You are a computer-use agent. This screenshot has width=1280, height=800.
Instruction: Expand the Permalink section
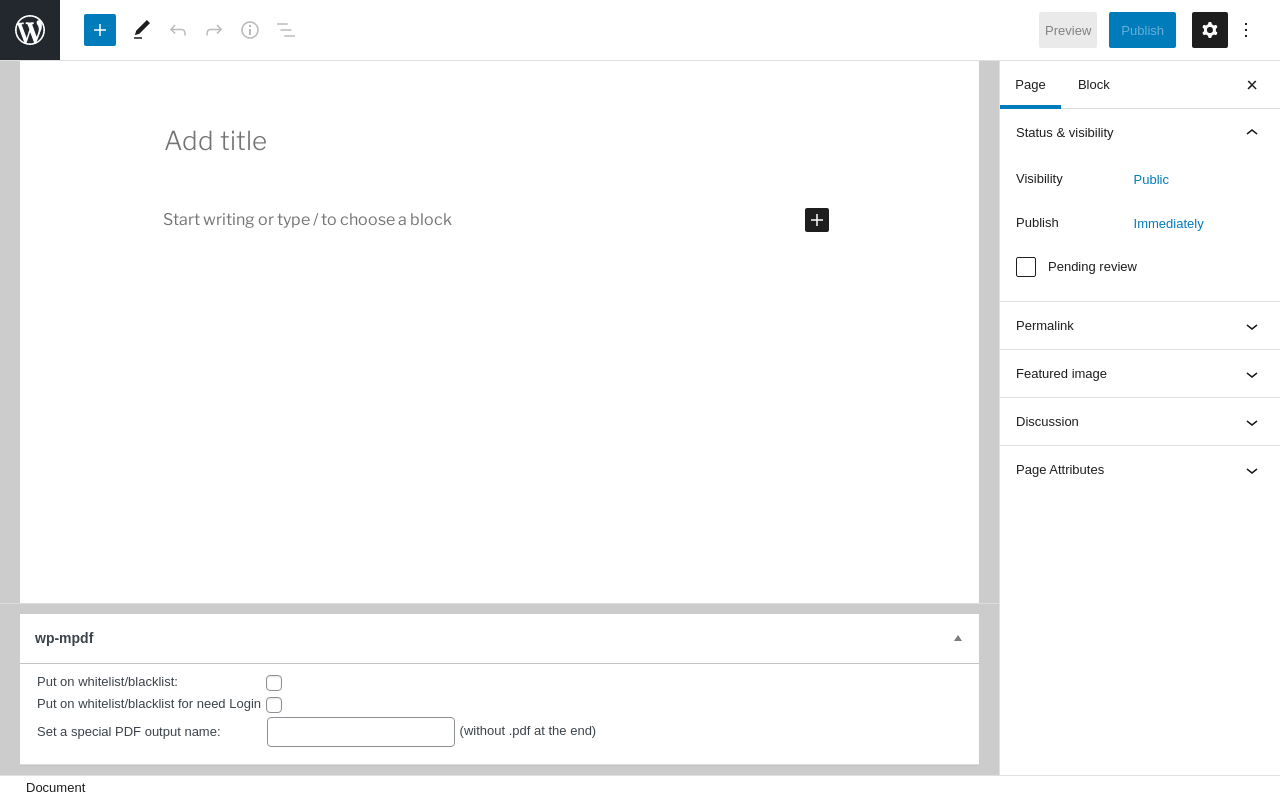pyautogui.click(x=1140, y=326)
